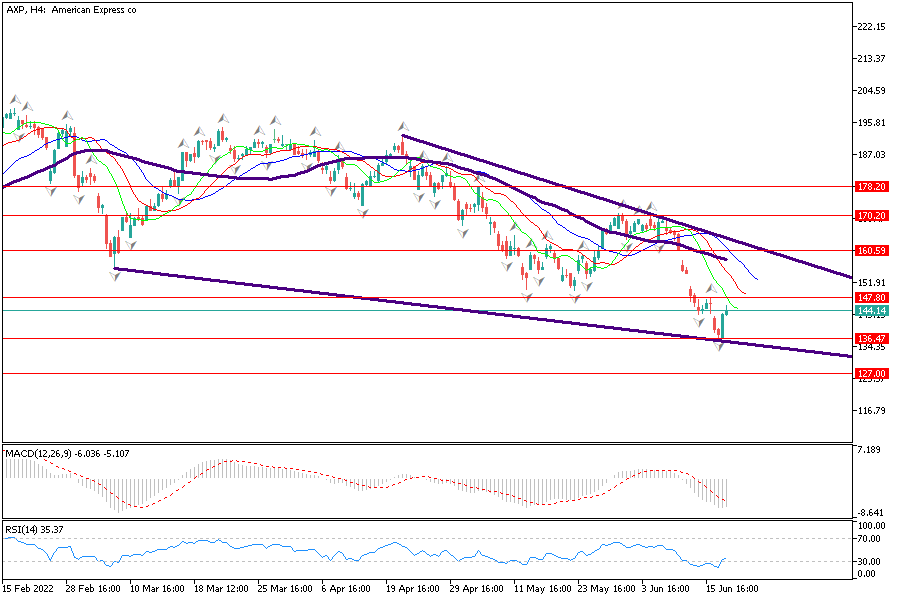The image size is (900, 600).
Task: Click the red 170.20 price level label
Action: click(871, 215)
